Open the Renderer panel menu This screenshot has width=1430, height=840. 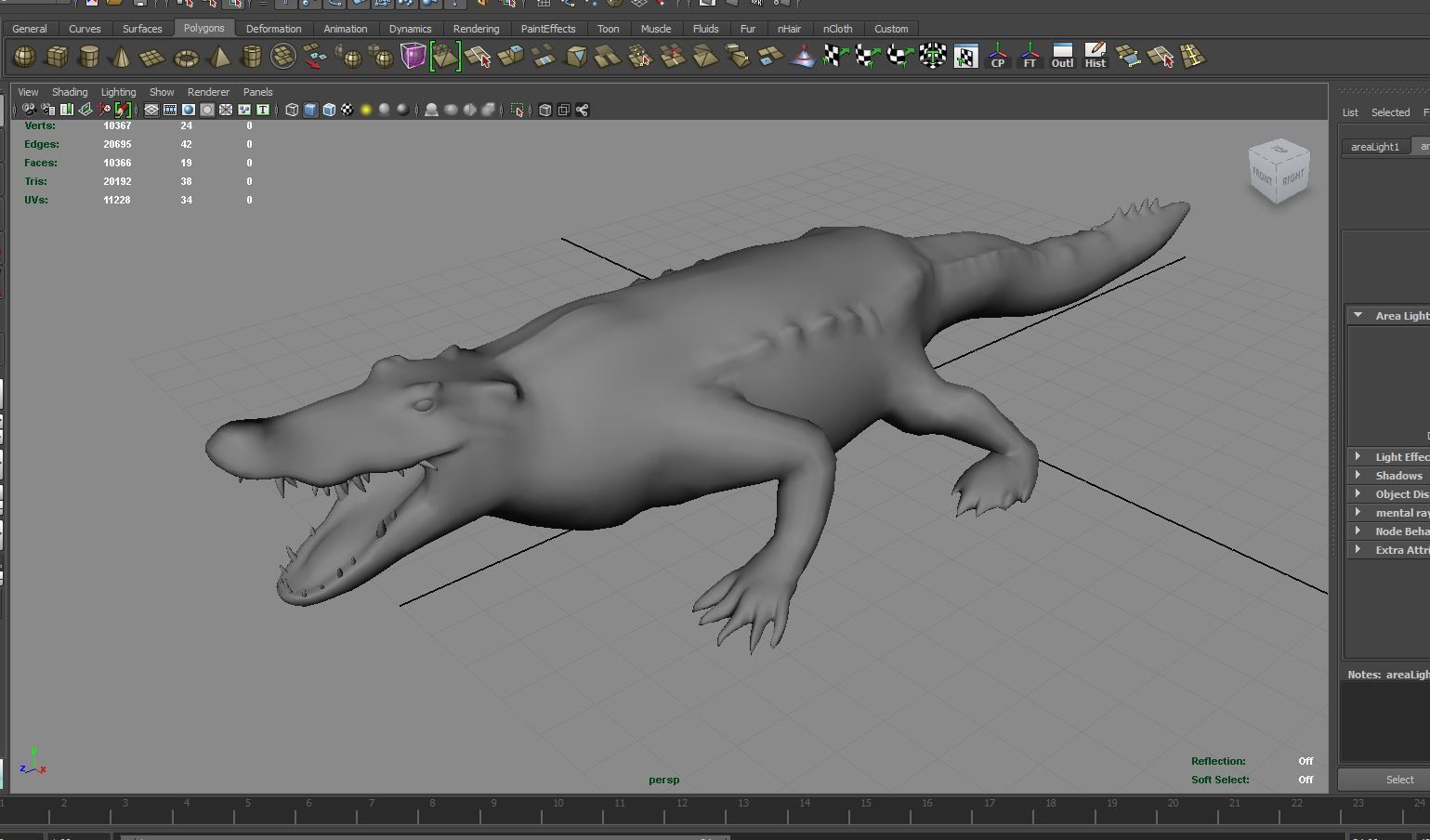coord(208,92)
